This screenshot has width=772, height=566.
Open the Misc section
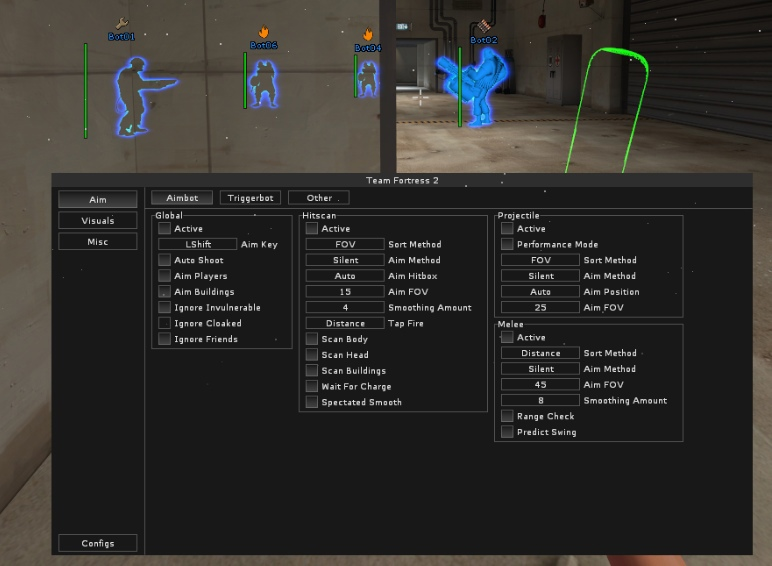[97, 242]
